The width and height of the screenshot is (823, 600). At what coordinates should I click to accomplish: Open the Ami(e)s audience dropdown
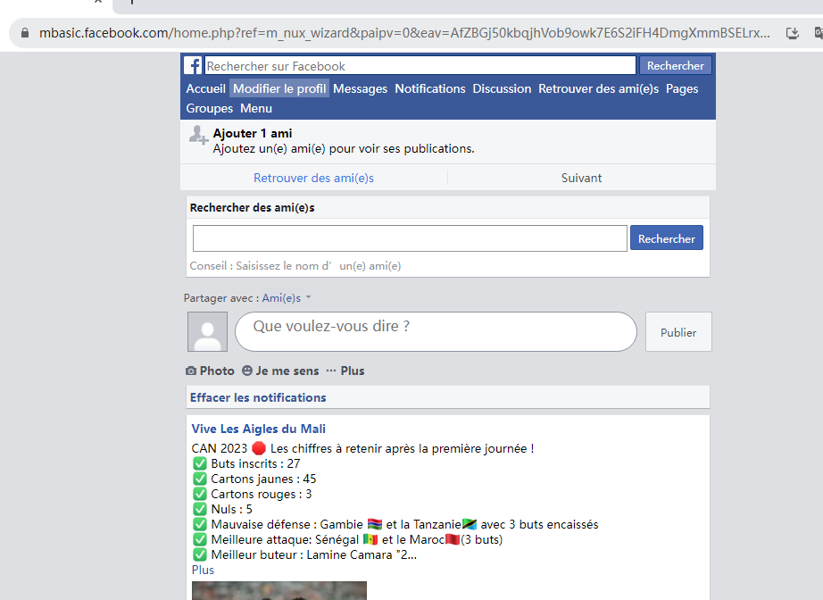[286, 298]
